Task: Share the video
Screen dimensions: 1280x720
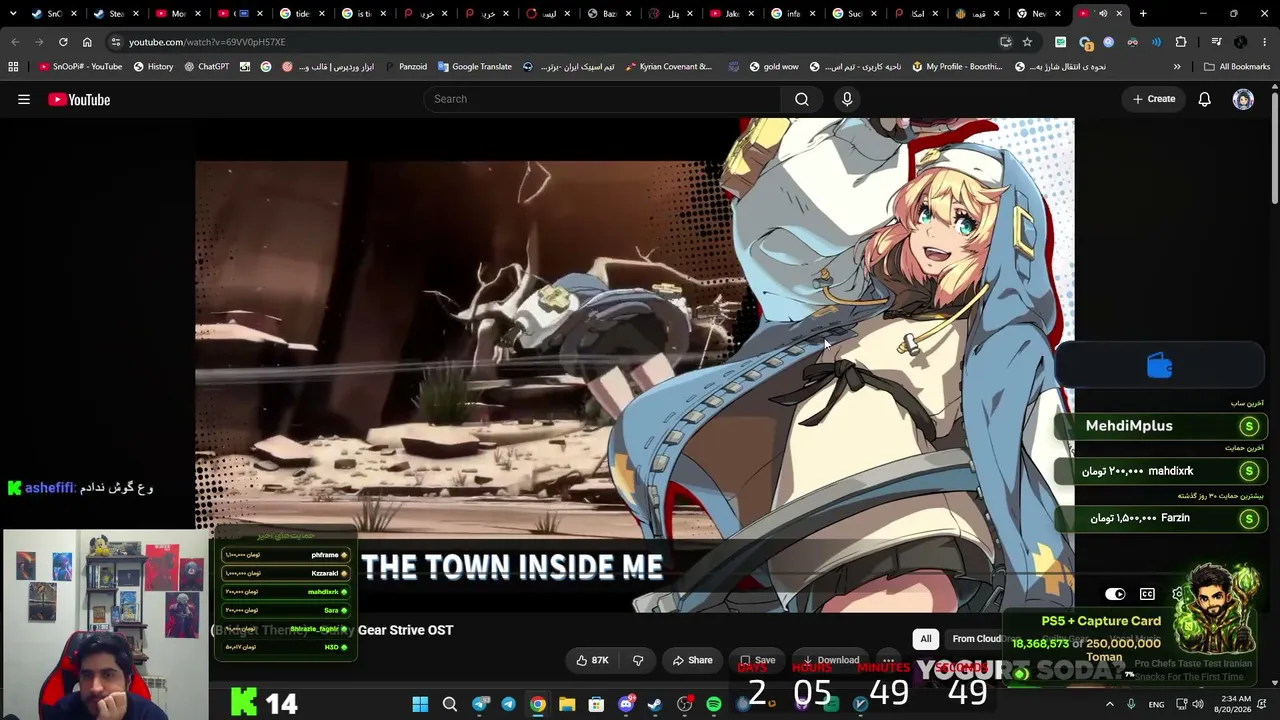Action: [x=692, y=660]
